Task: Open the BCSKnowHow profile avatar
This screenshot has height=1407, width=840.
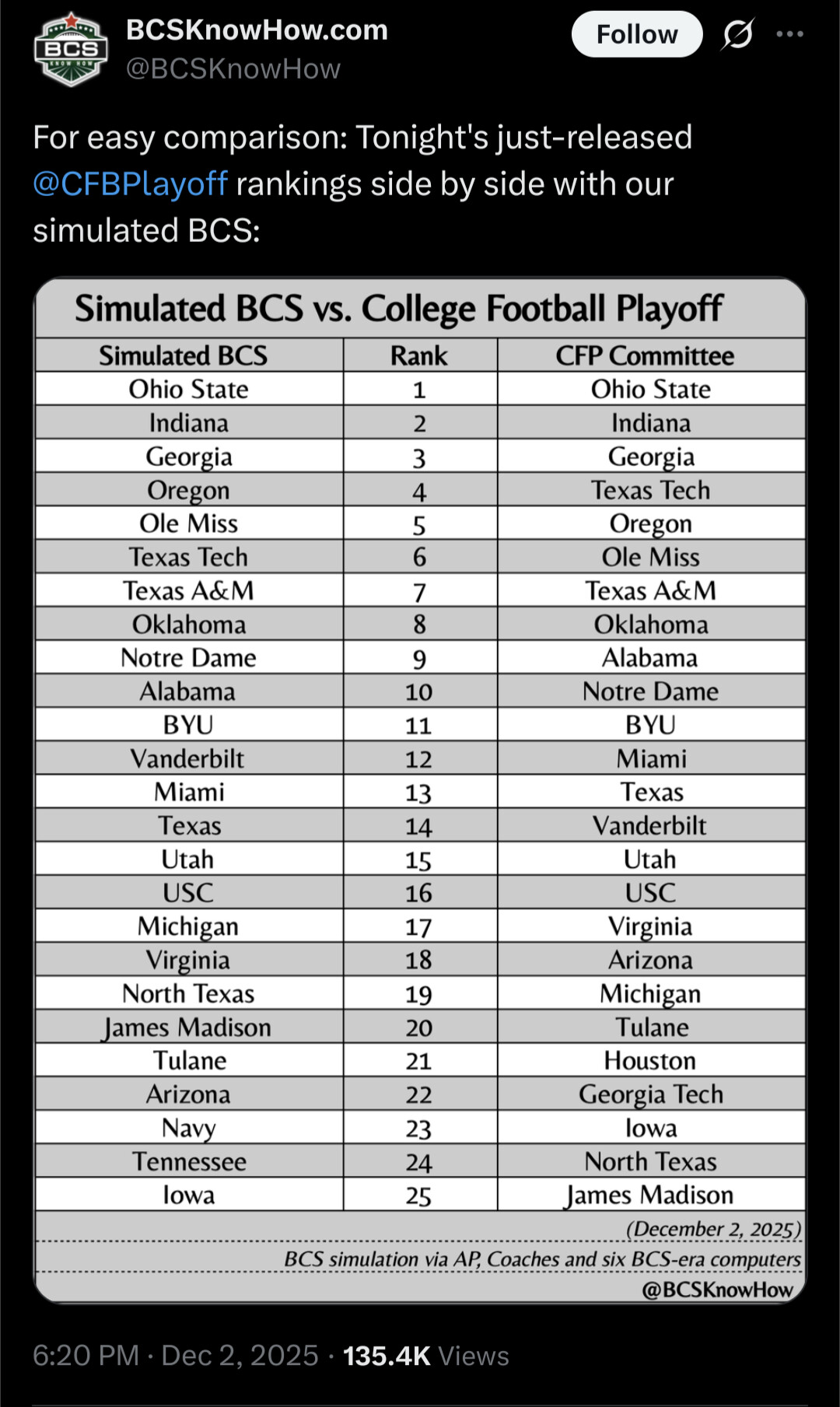Action: coord(71,49)
